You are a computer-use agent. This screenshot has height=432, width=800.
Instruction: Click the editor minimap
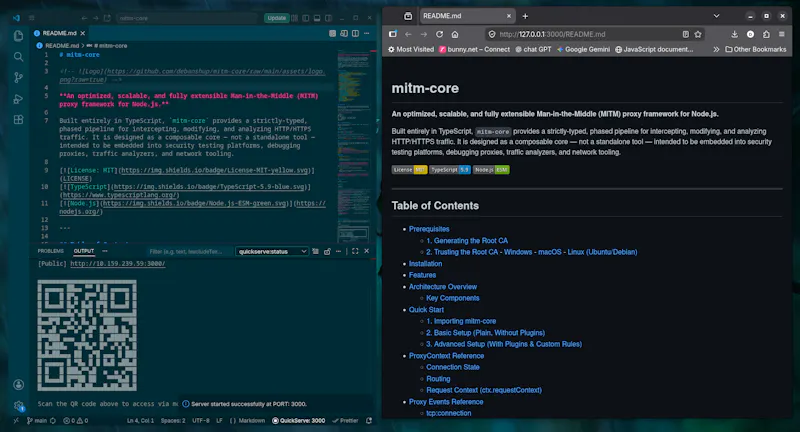click(353, 145)
